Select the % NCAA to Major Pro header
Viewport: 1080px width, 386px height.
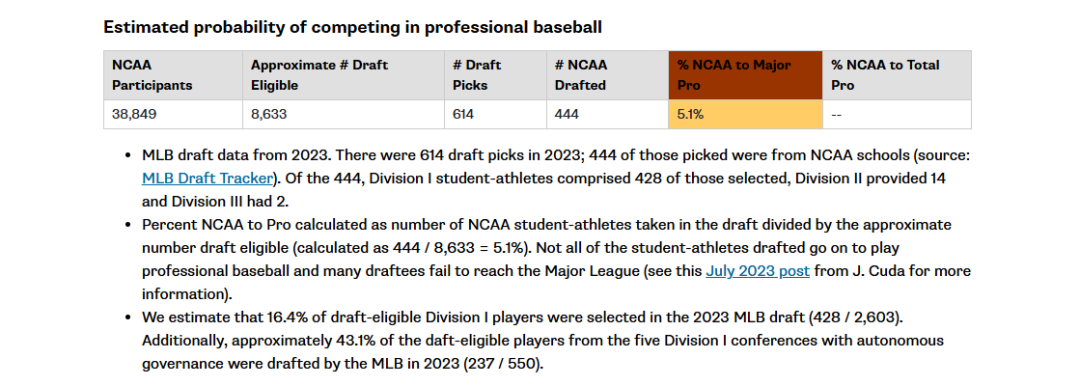coord(745,75)
